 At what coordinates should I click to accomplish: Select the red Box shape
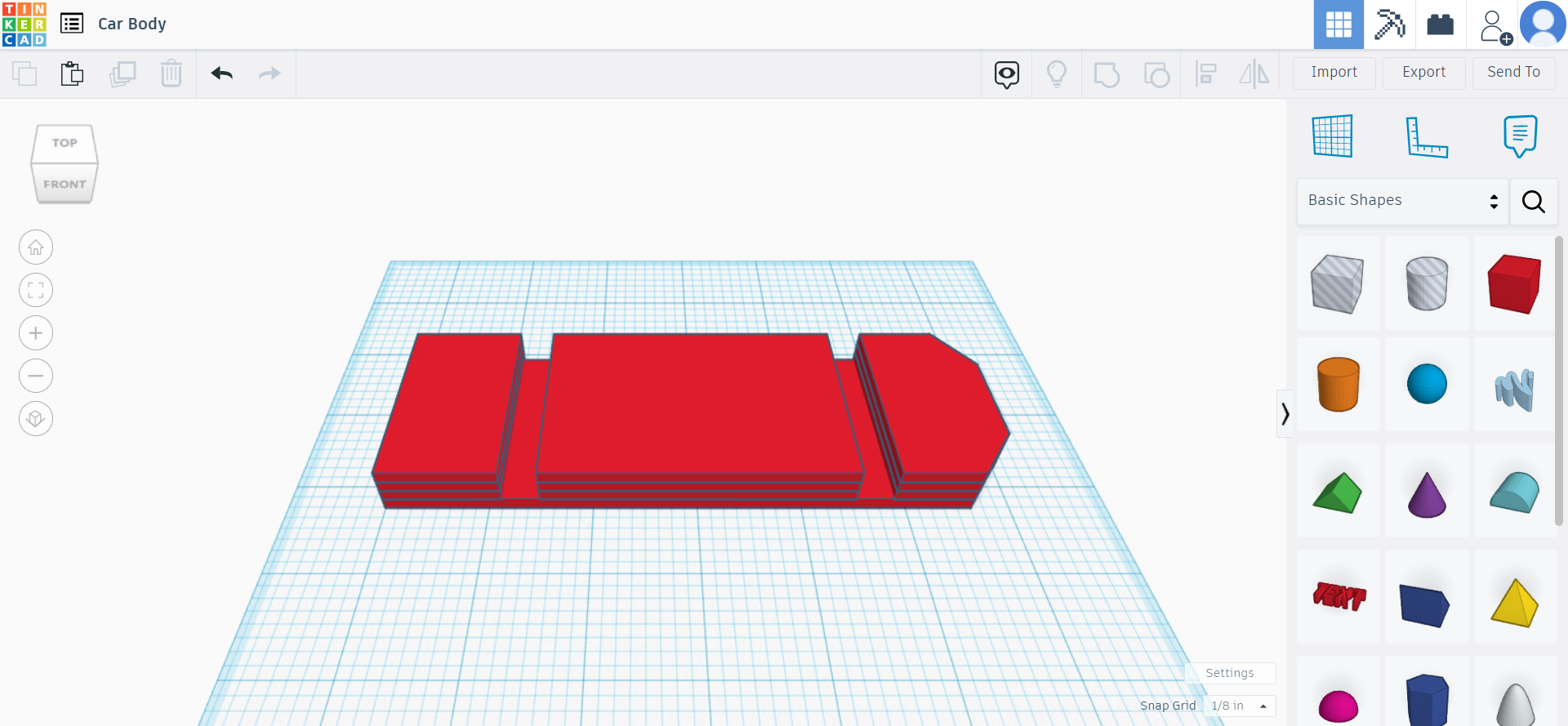pos(1515,283)
